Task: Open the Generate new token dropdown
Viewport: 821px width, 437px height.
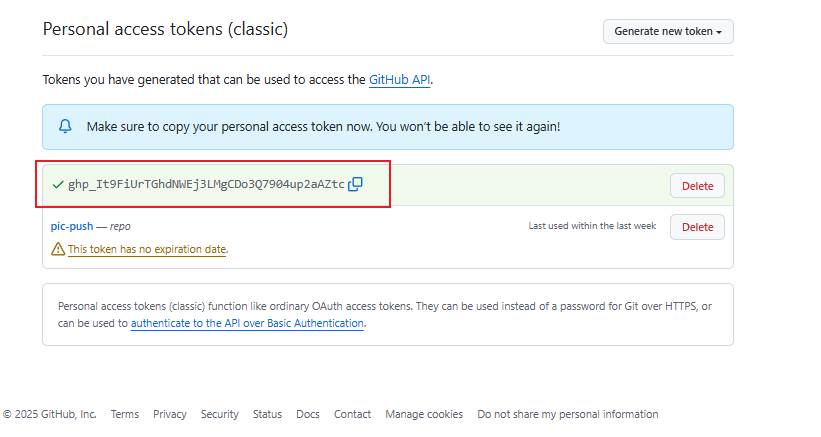Action: tap(668, 31)
